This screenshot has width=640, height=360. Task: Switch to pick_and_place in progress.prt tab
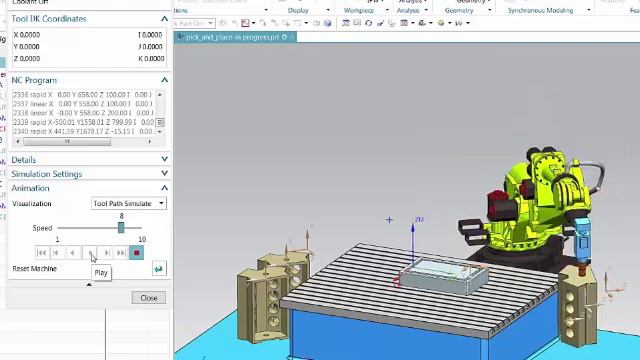232,37
